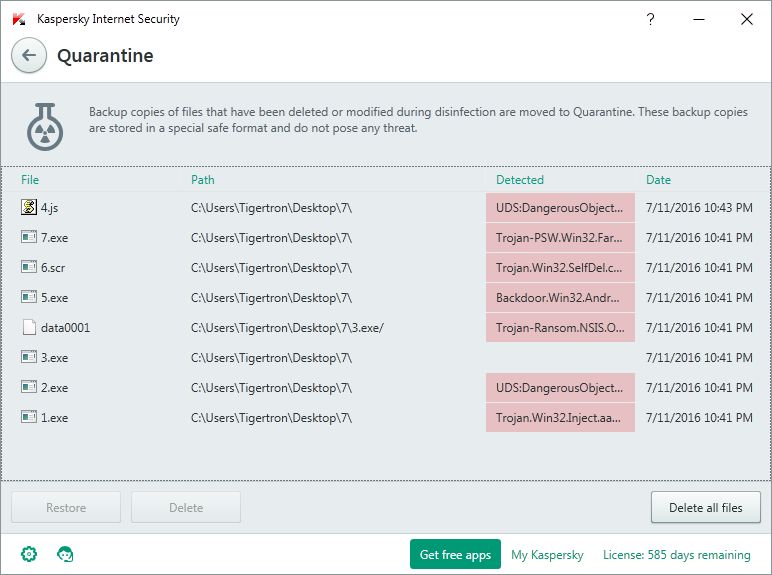772x575 pixels.
Task: Click the 3.exe file icon
Action: [x=29, y=357]
